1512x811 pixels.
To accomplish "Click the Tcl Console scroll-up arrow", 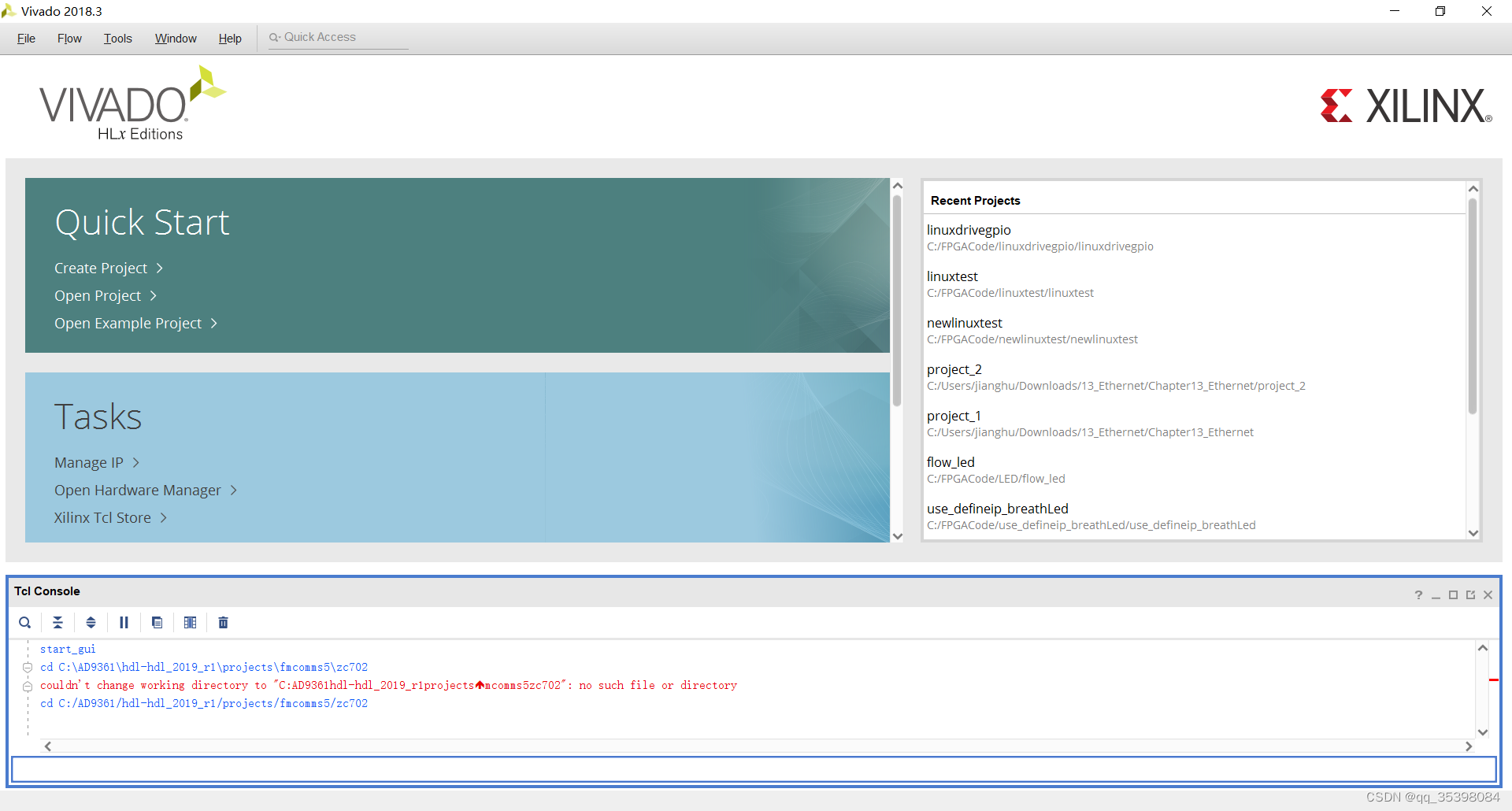I will (x=1483, y=648).
